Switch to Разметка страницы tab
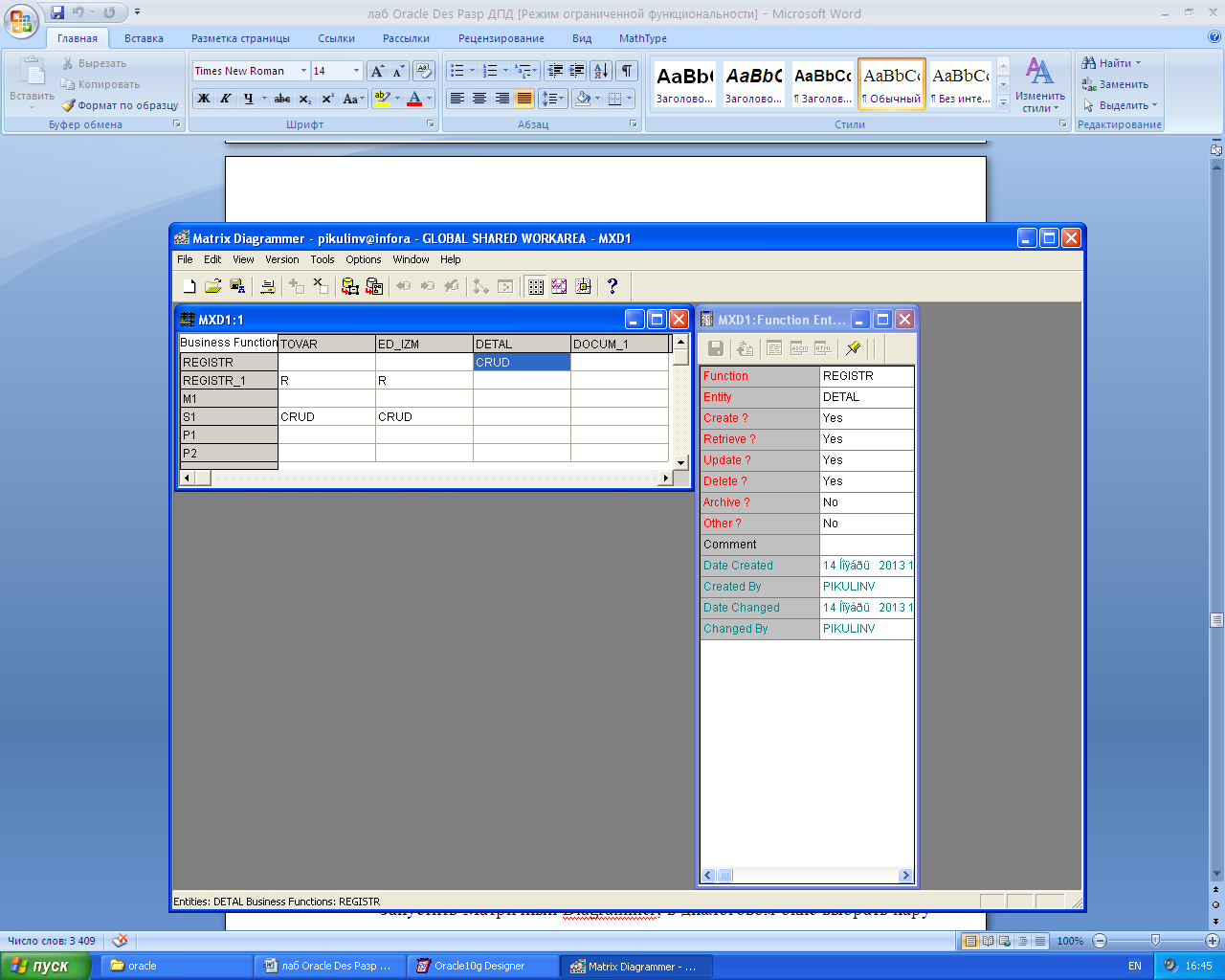1225x980 pixels. (240, 38)
